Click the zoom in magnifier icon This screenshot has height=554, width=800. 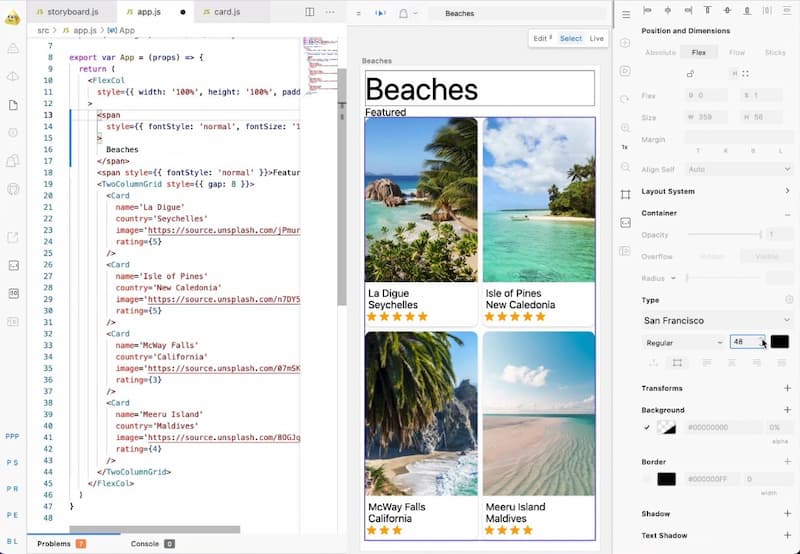click(x=625, y=128)
